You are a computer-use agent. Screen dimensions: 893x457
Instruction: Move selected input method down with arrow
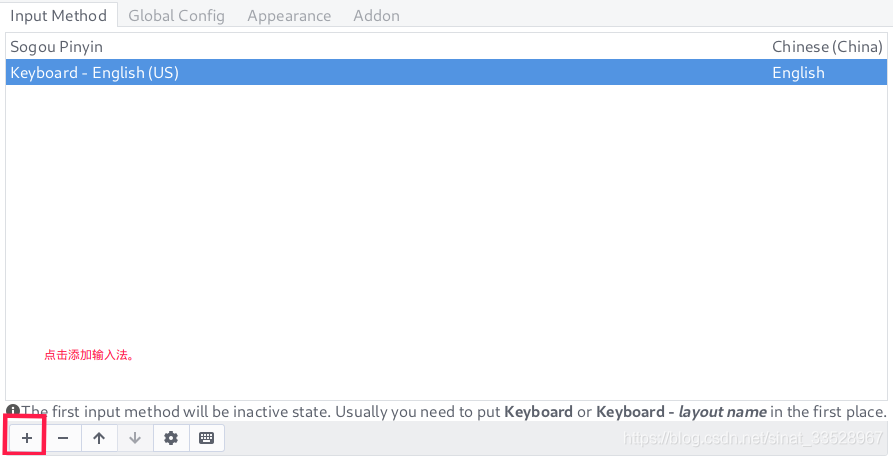pos(135,438)
